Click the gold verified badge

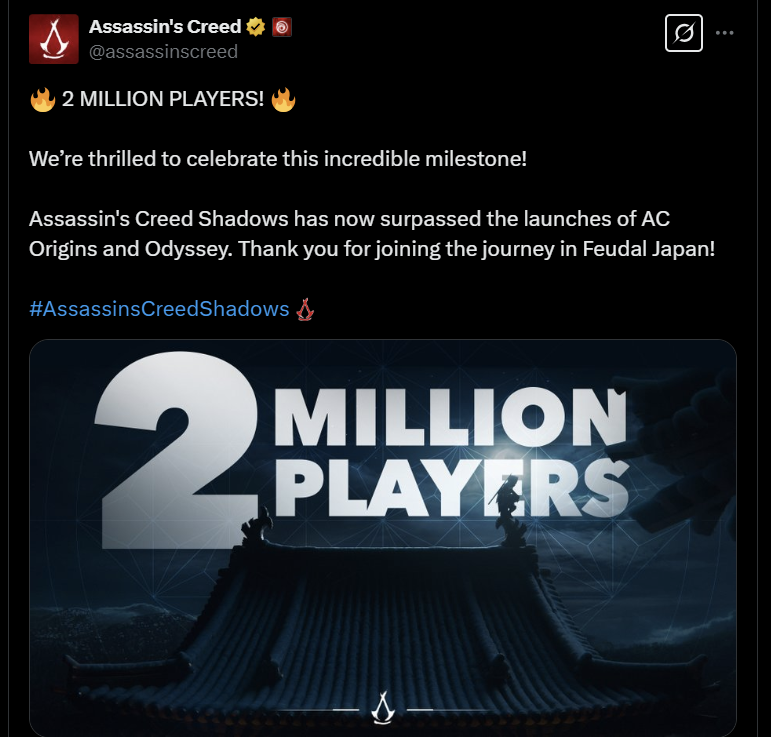pyautogui.click(x=256, y=27)
